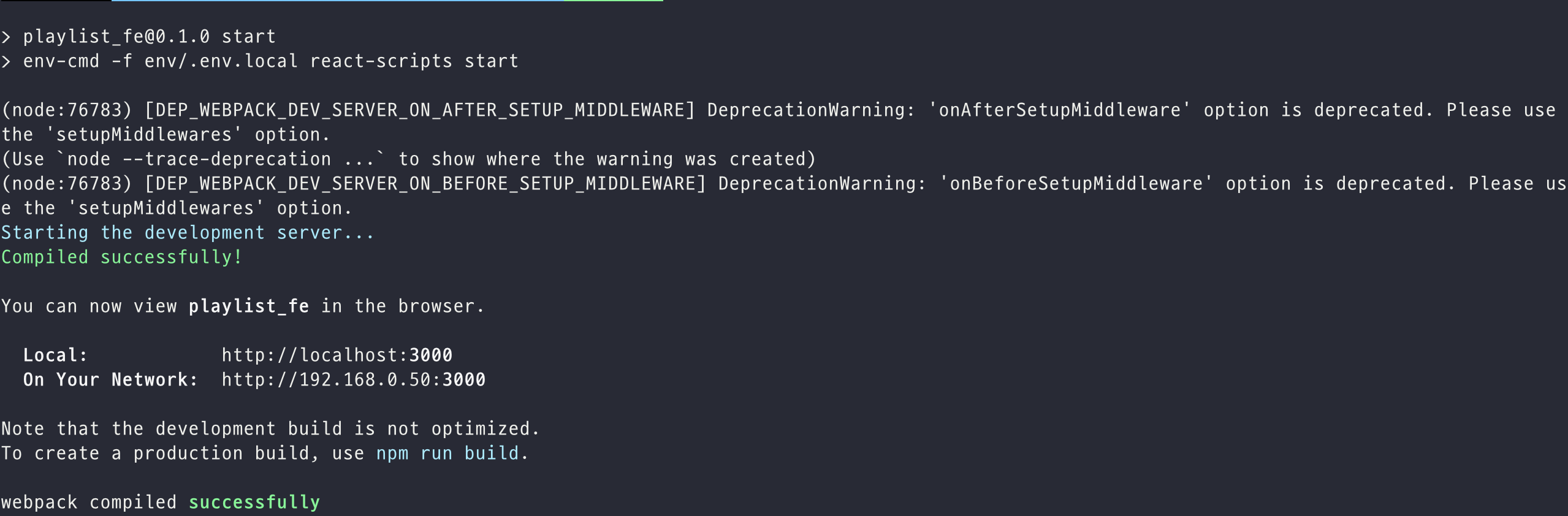Viewport: 1568px width, 516px height.
Task: Click the 'npm run build' command text
Action: [447, 453]
